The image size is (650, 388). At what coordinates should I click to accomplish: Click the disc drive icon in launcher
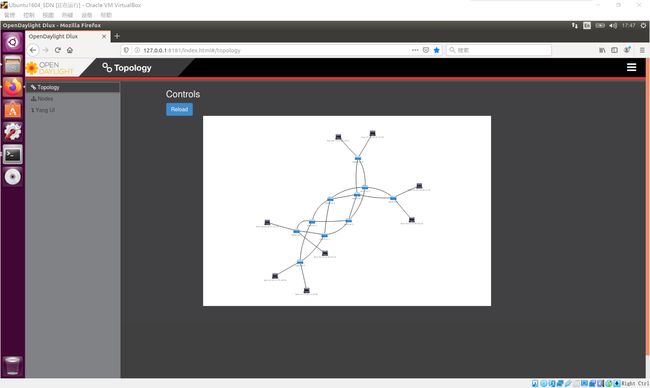click(13, 177)
